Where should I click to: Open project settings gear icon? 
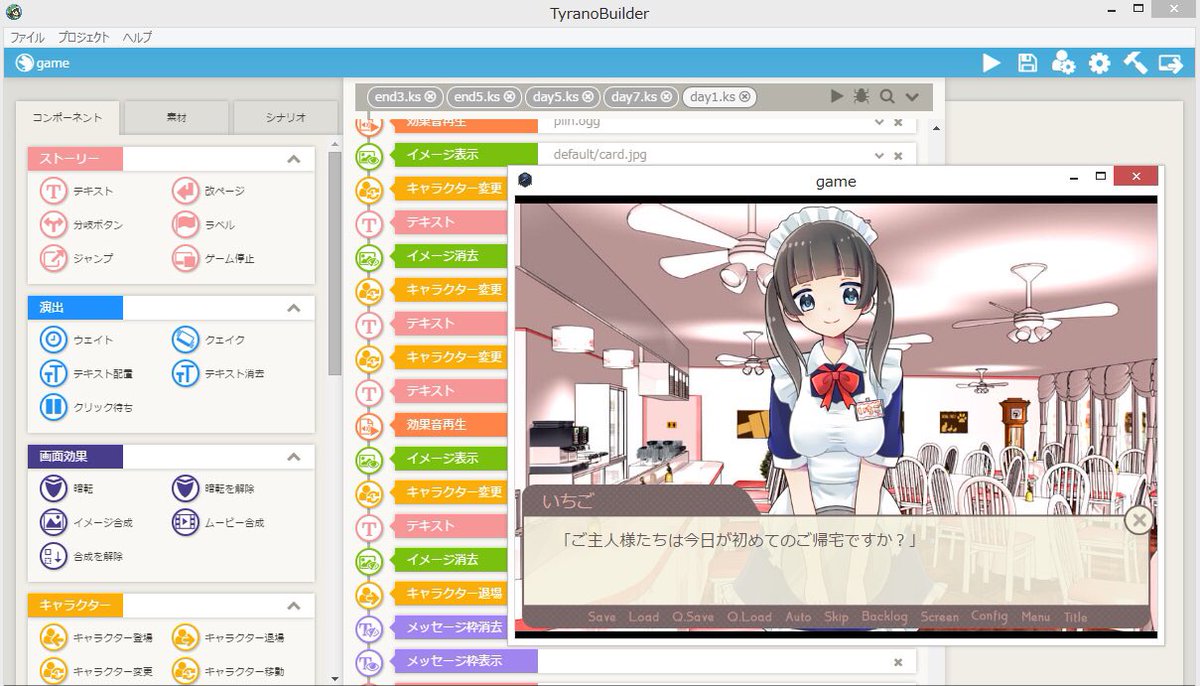(x=1099, y=63)
